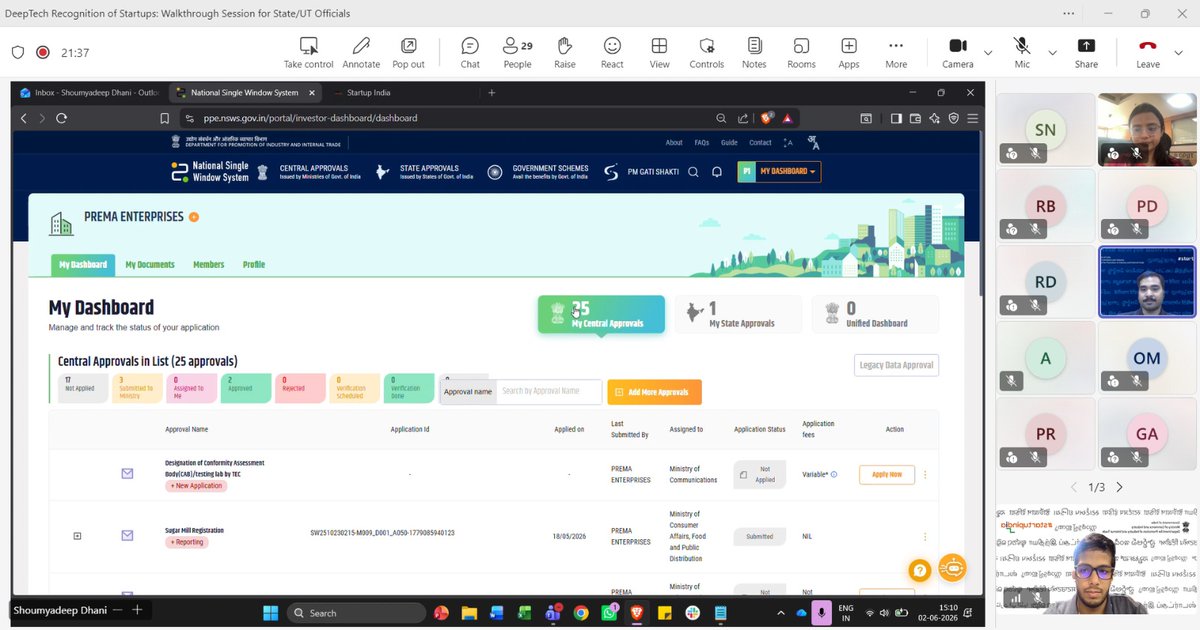The image size is (1200, 630).
Task: Click the browser address bar URL
Action: [x=311, y=118]
